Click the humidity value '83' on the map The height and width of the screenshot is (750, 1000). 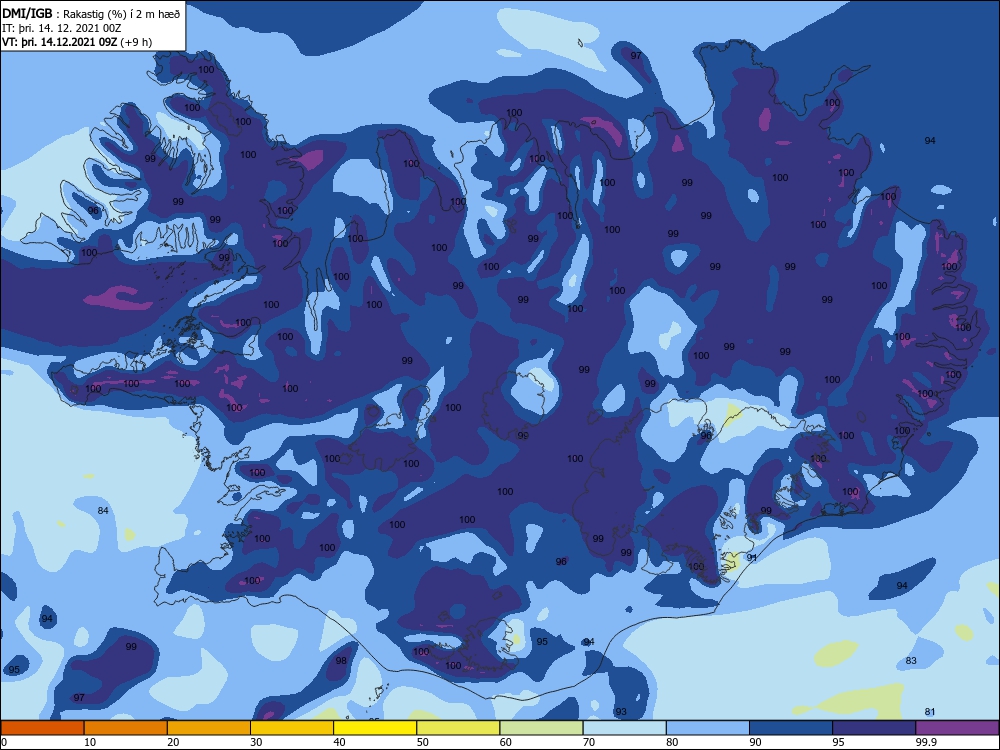(x=911, y=661)
